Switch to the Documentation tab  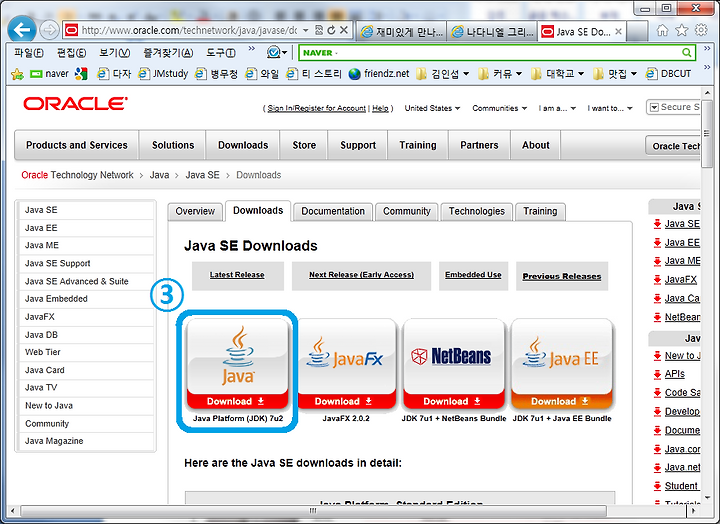333,211
